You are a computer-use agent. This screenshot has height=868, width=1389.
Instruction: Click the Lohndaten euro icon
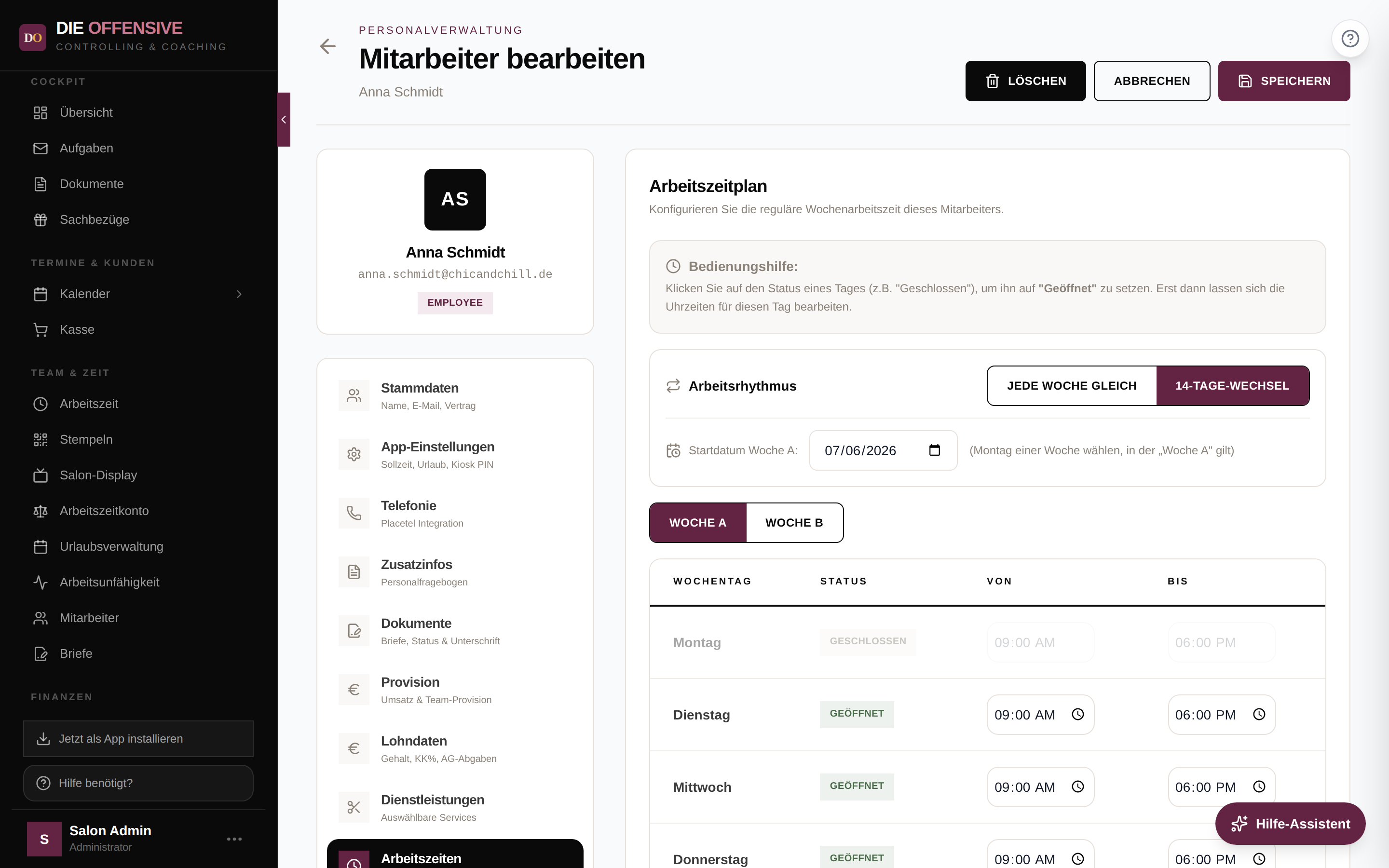(354, 748)
